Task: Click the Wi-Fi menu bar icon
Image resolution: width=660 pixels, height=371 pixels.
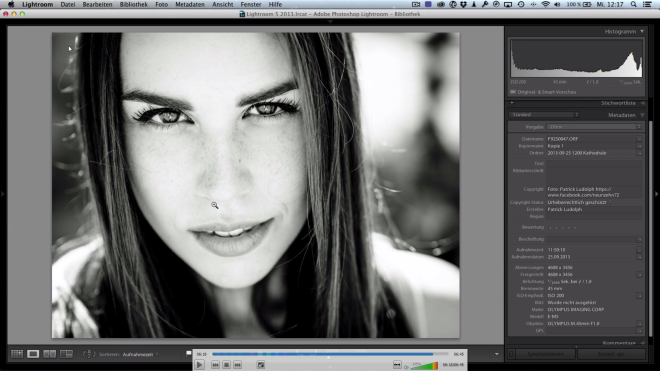Action: pos(546,4)
